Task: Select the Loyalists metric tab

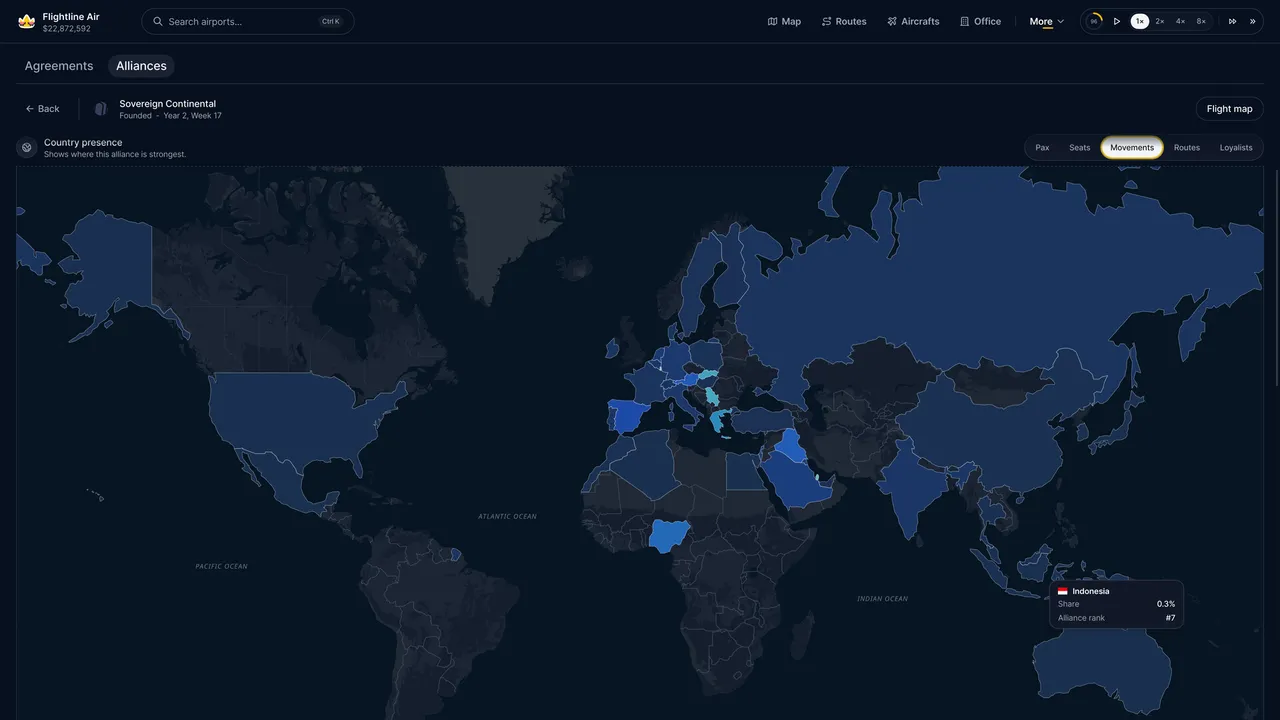Action: [x=1236, y=148]
